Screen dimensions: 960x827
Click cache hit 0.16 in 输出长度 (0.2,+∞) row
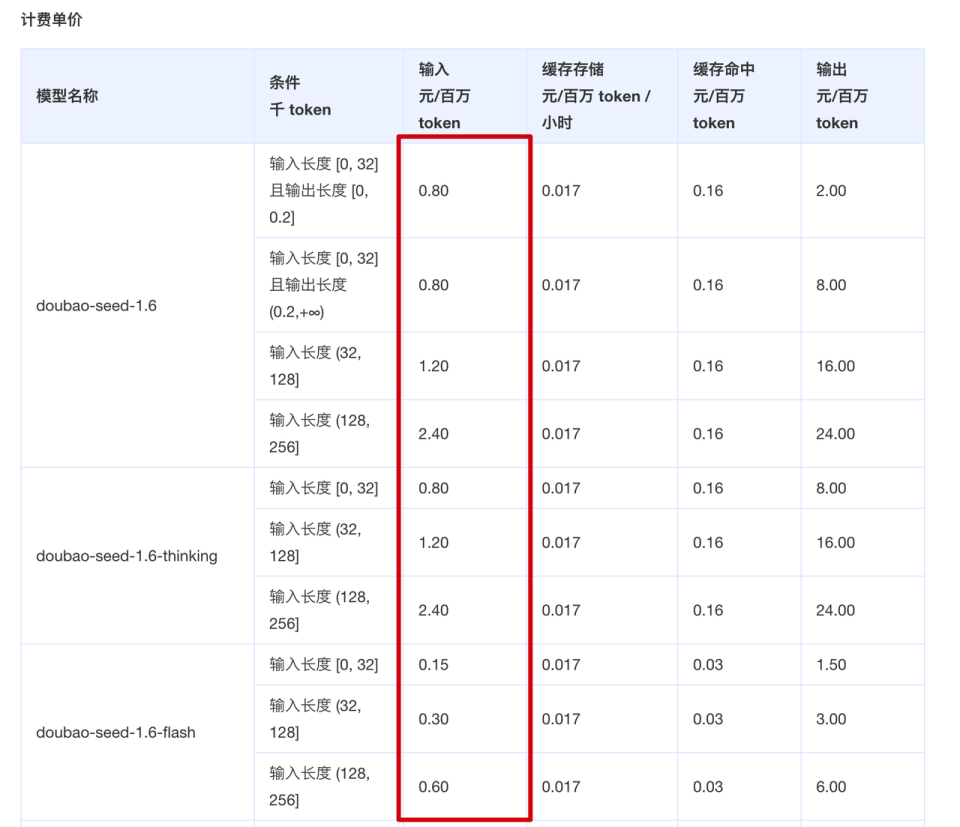coord(708,285)
